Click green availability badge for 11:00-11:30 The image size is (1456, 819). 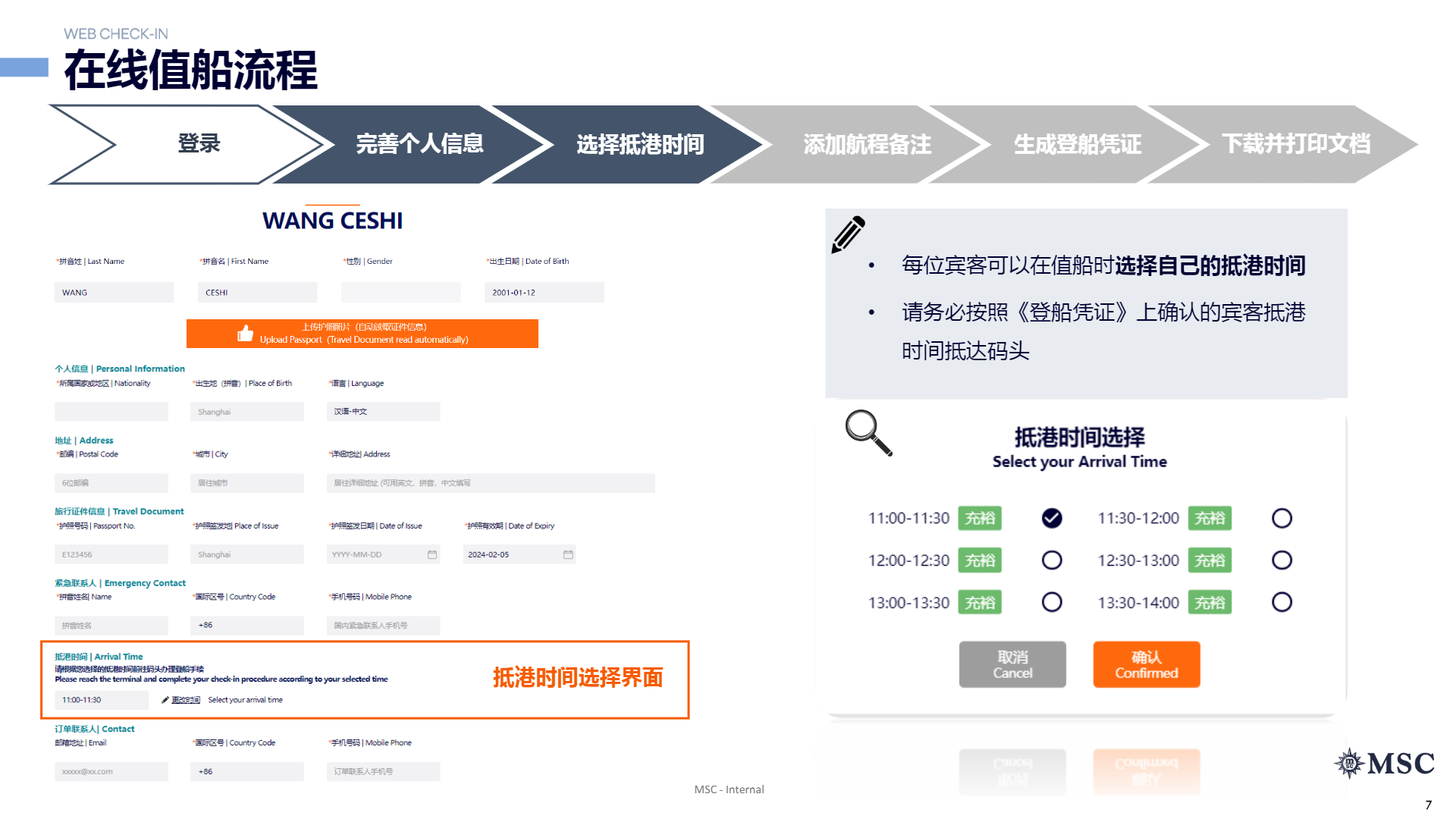tap(979, 518)
